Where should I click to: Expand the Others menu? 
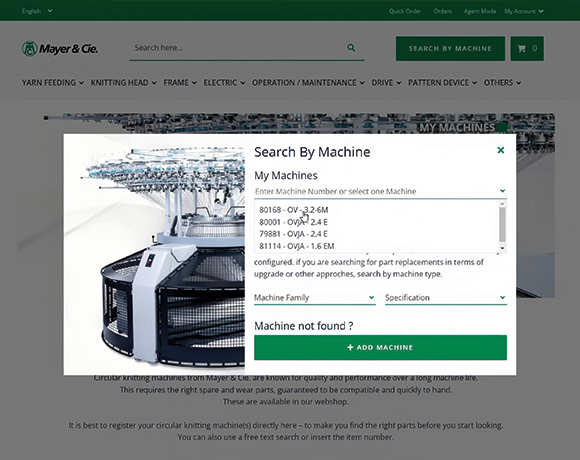pyautogui.click(x=502, y=82)
